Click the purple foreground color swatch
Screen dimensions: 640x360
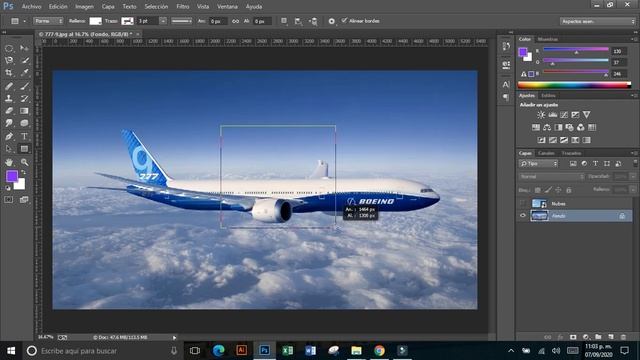click(x=12, y=176)
